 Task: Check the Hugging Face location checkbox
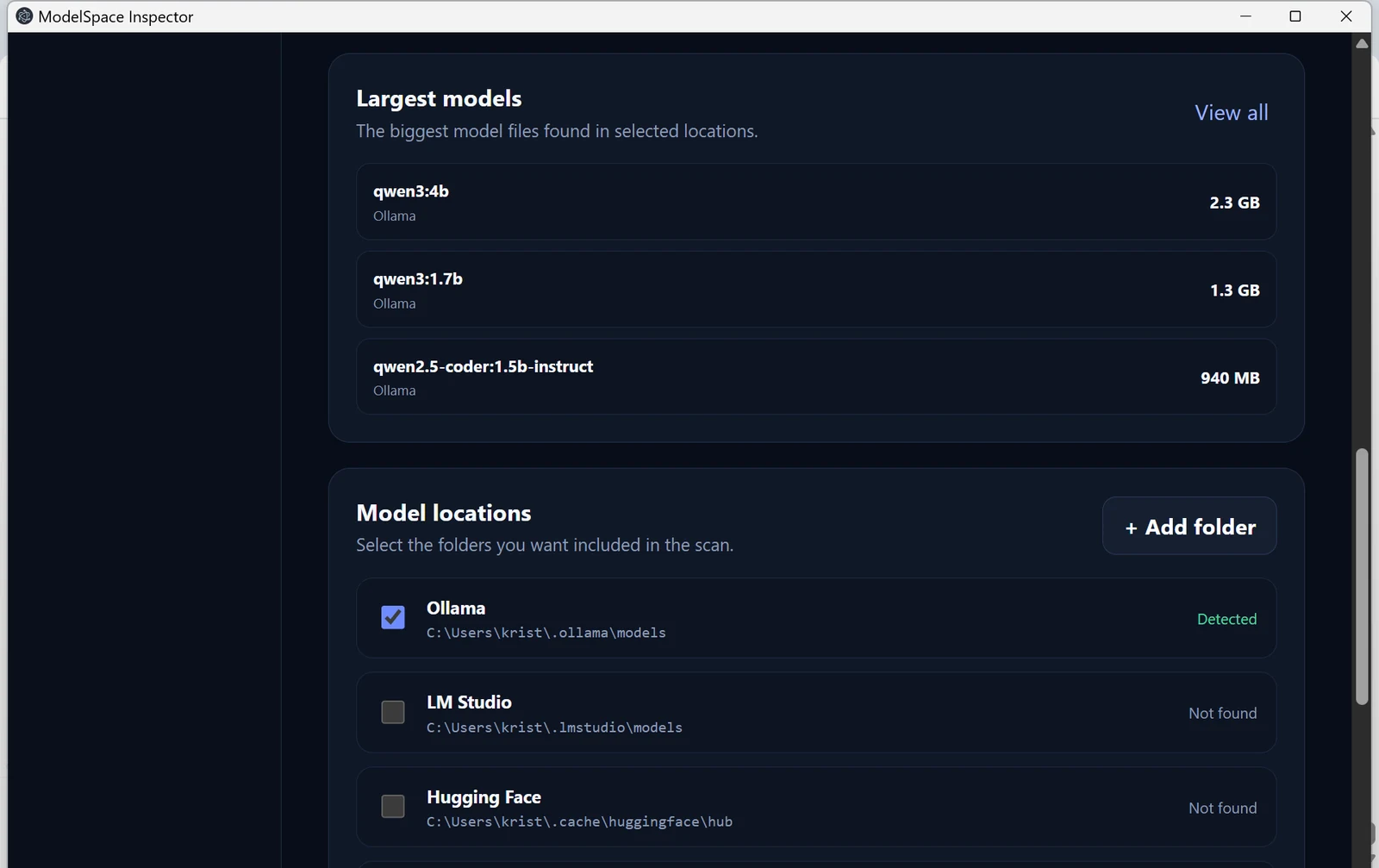pyautogui.click(x=393, y=806)
